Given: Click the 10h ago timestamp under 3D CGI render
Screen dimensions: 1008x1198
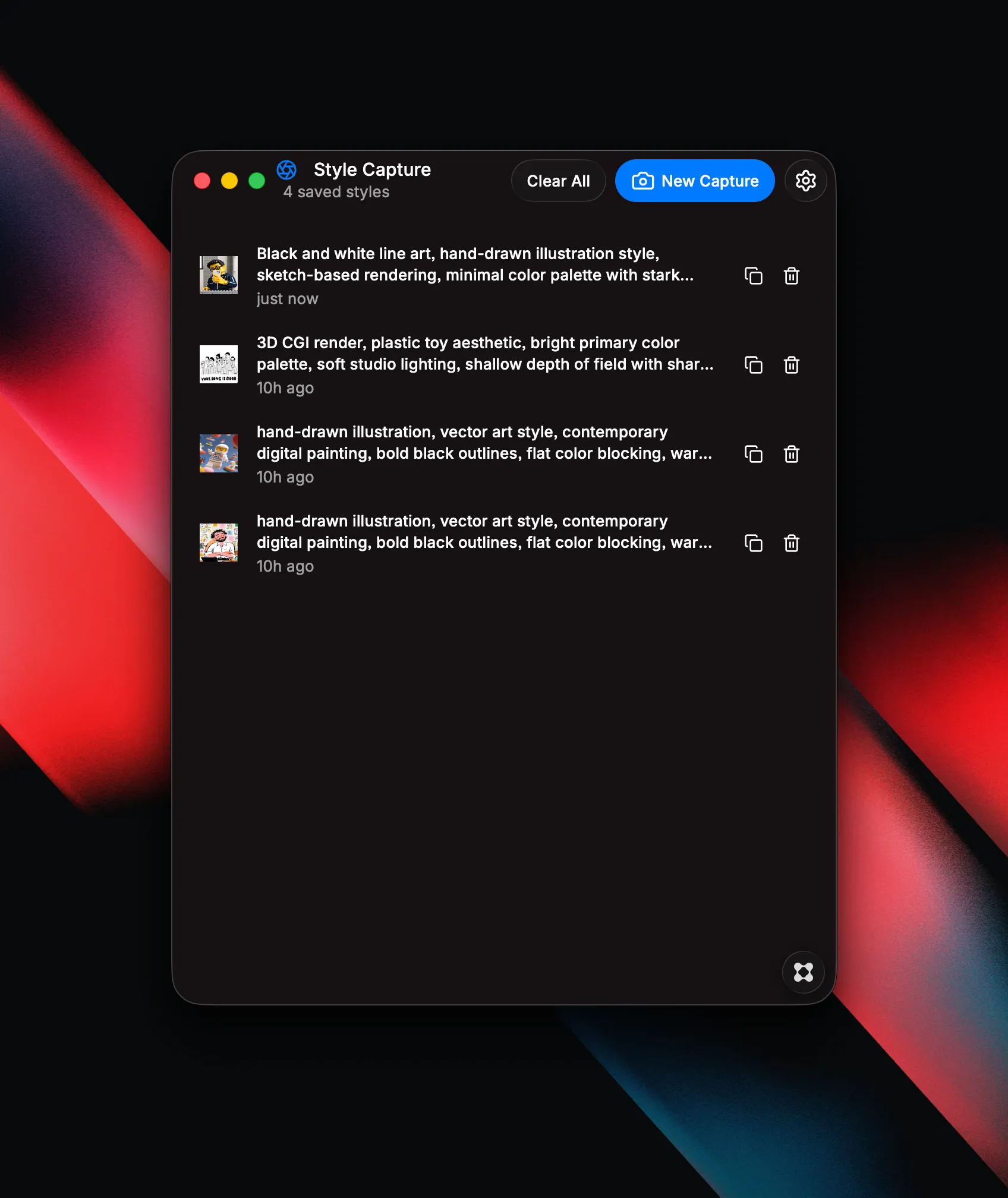Looking at the screenshot, I should coord(285,388).
